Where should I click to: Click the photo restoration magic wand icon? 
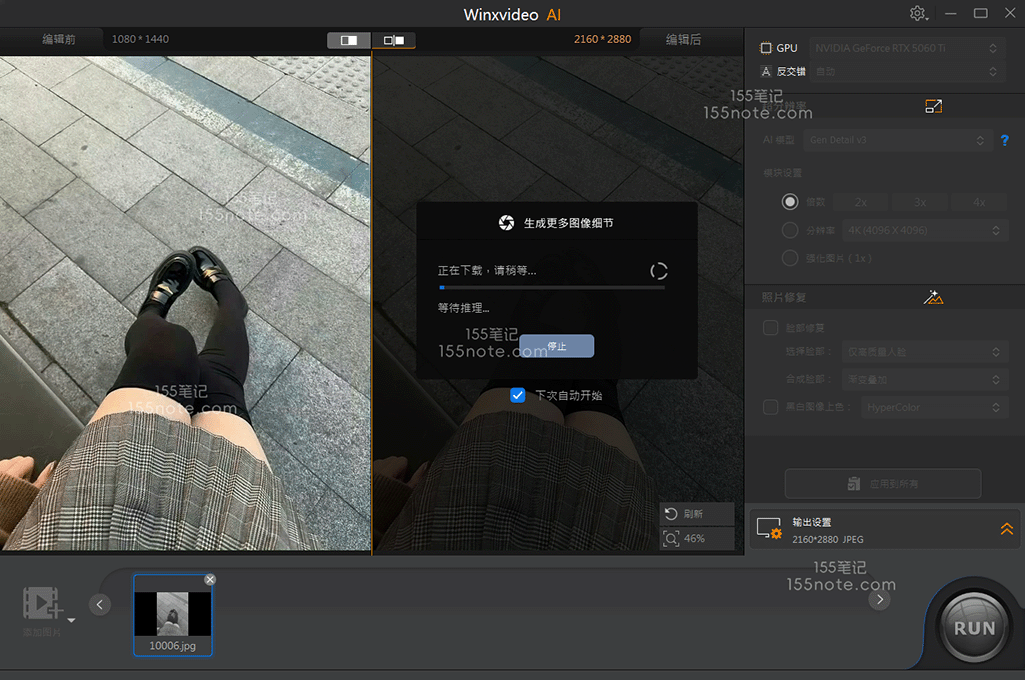pos(934,297)
